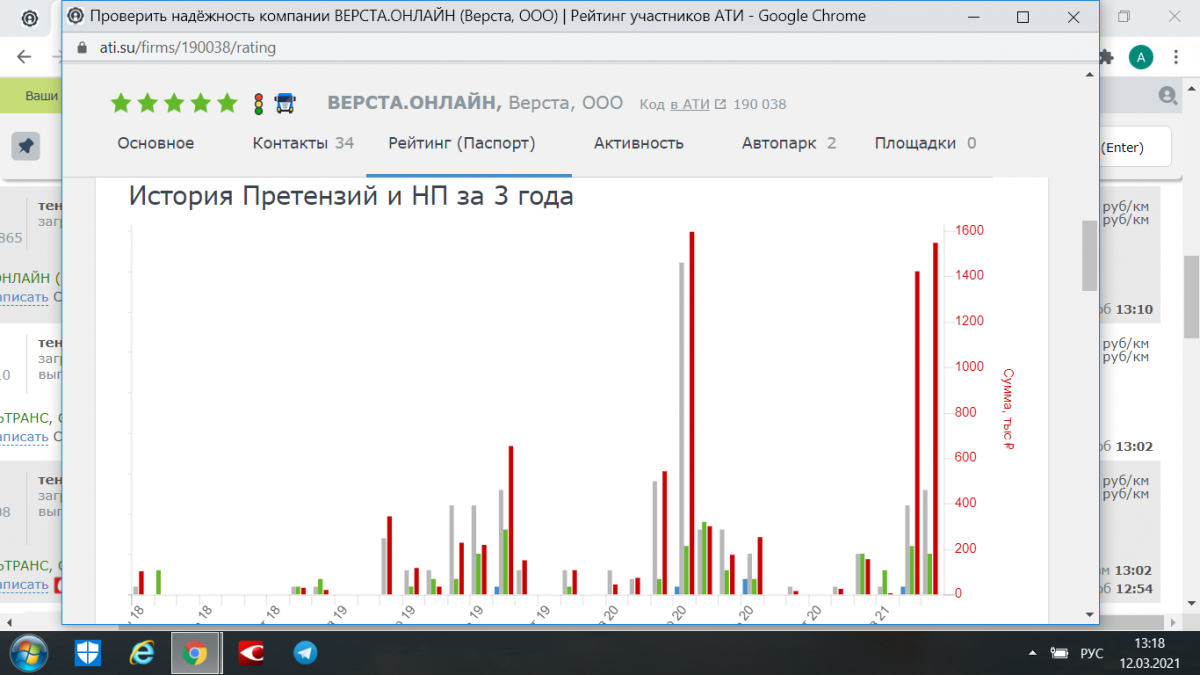Open Telegram from the taskbar
The width and height of the screenshot is (1200, 675).
tap(305, 654)
